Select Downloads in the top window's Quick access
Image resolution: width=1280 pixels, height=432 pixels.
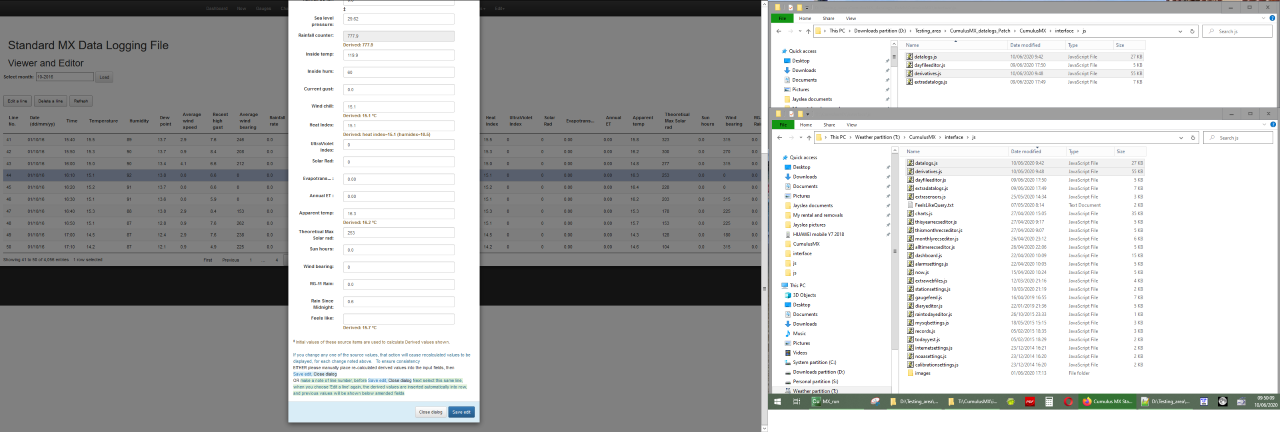pos(805,70)
